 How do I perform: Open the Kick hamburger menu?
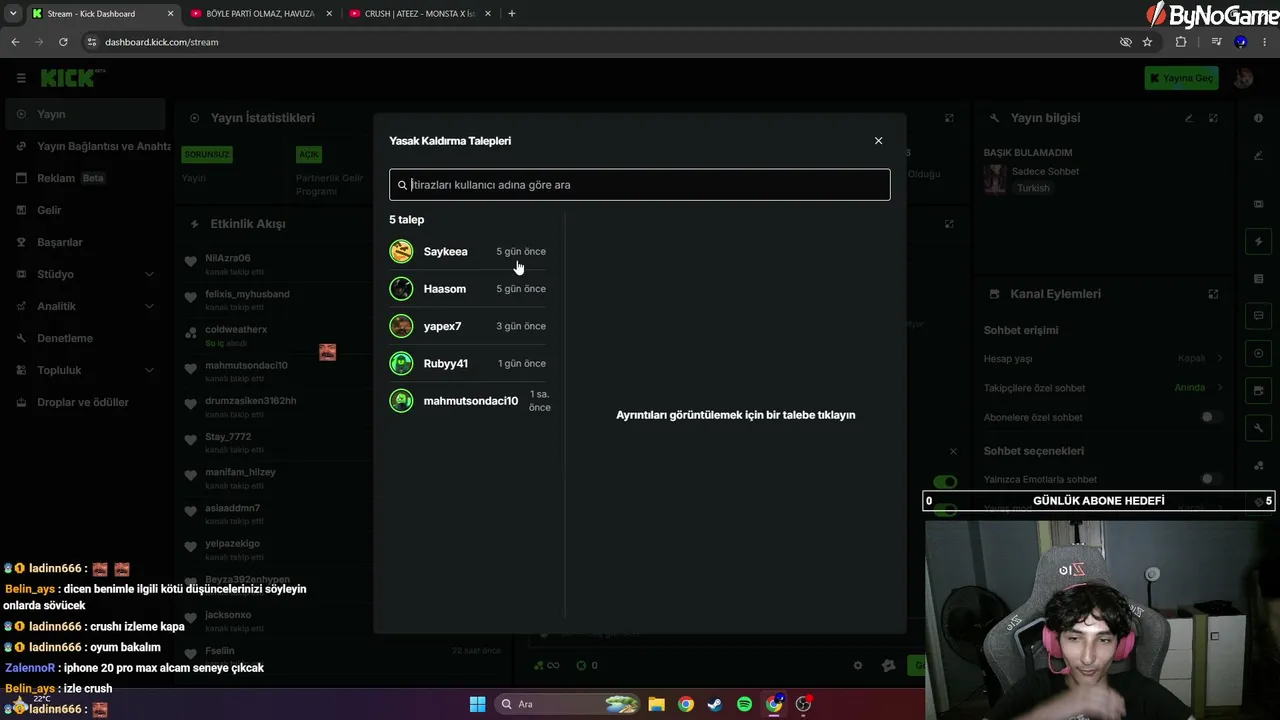[21, 78]
